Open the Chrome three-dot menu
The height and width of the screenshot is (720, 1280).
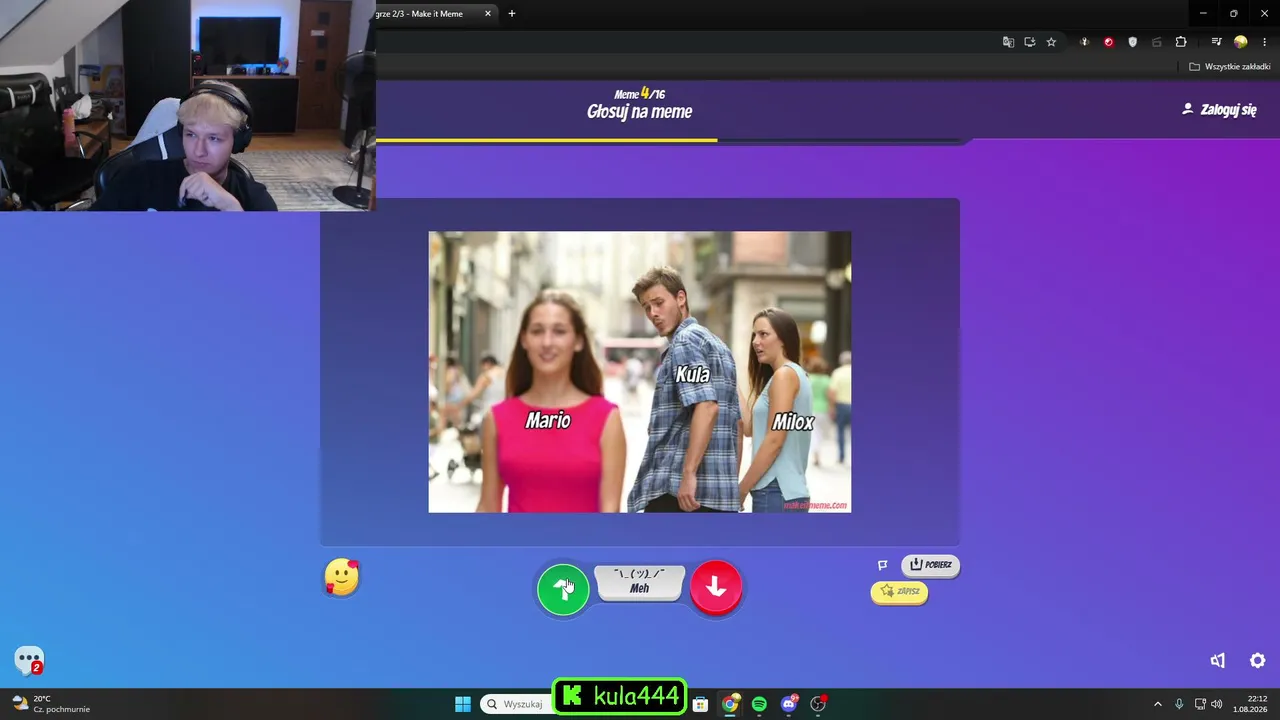click(1265, 42)
